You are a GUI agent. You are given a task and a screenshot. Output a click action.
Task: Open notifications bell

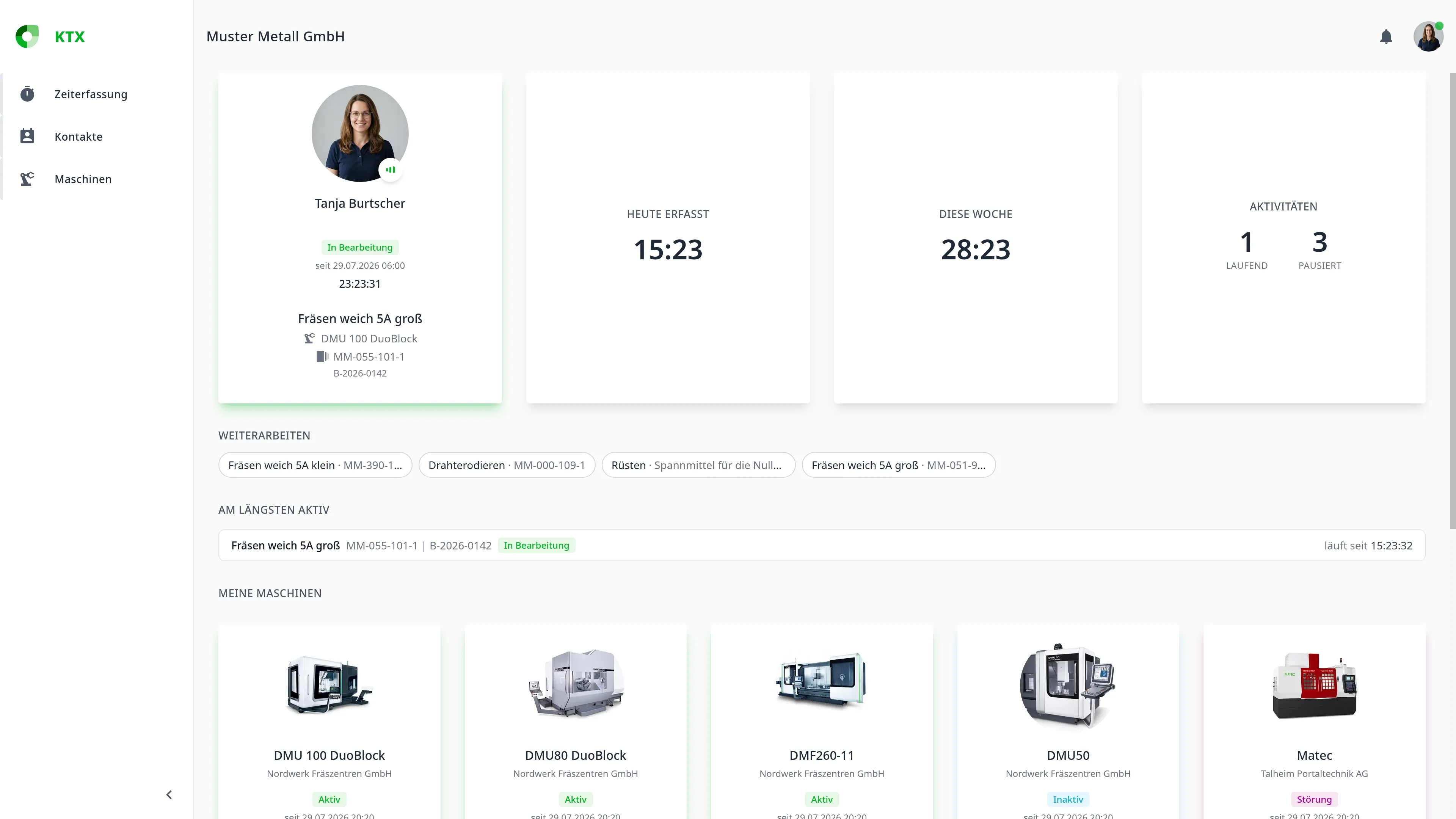(x=1386, y=37)
